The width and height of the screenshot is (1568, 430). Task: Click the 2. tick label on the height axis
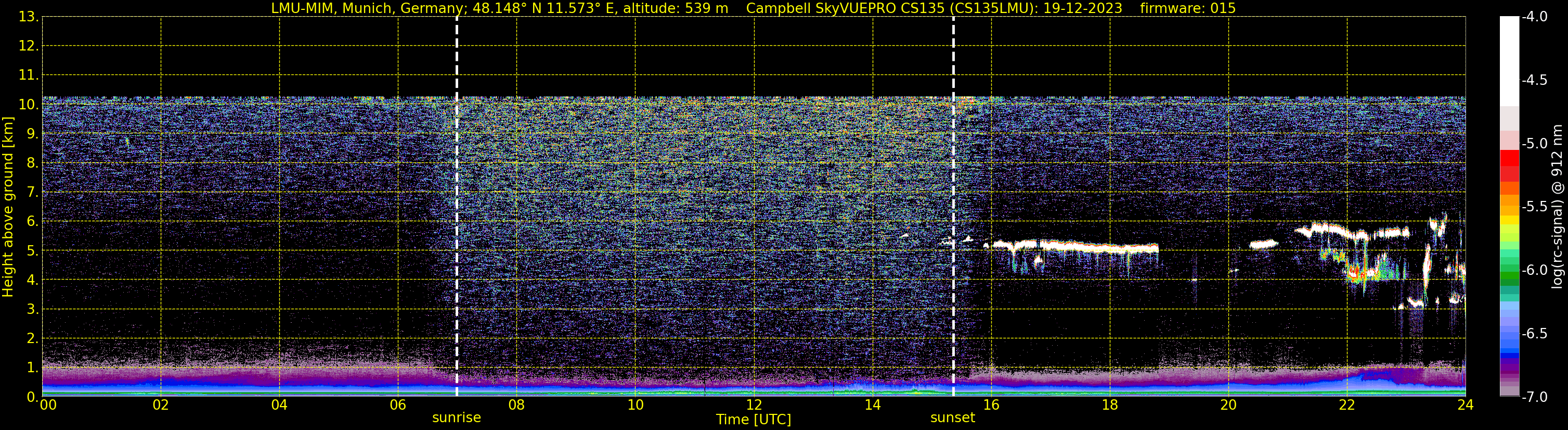(32, 338)
